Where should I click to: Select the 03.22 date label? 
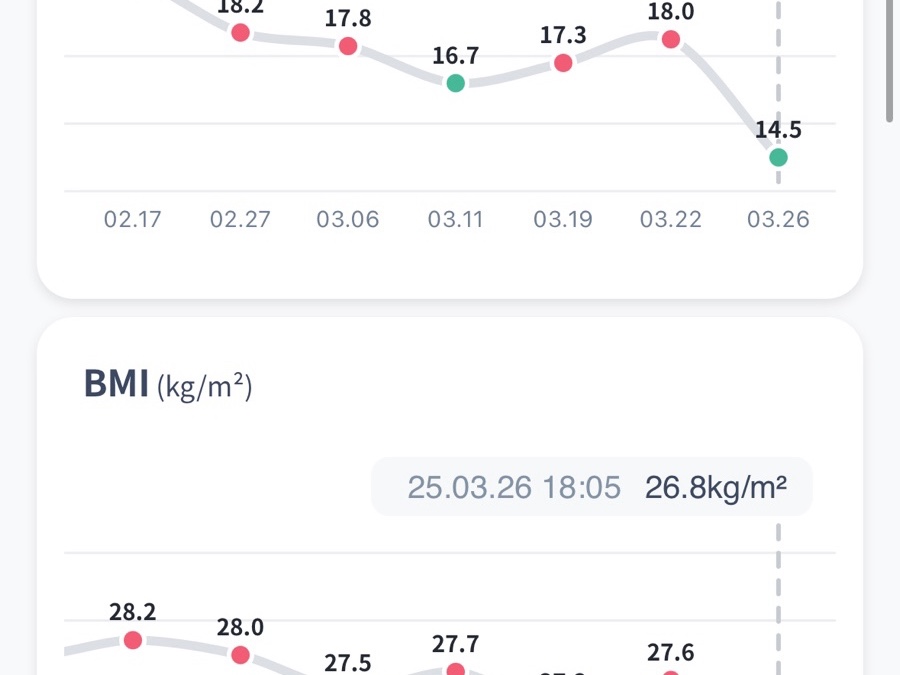tap(670, 220)
